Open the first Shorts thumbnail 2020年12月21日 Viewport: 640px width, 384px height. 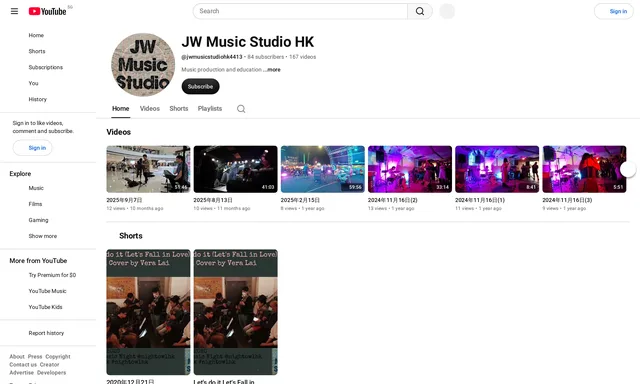pos(148,312)
